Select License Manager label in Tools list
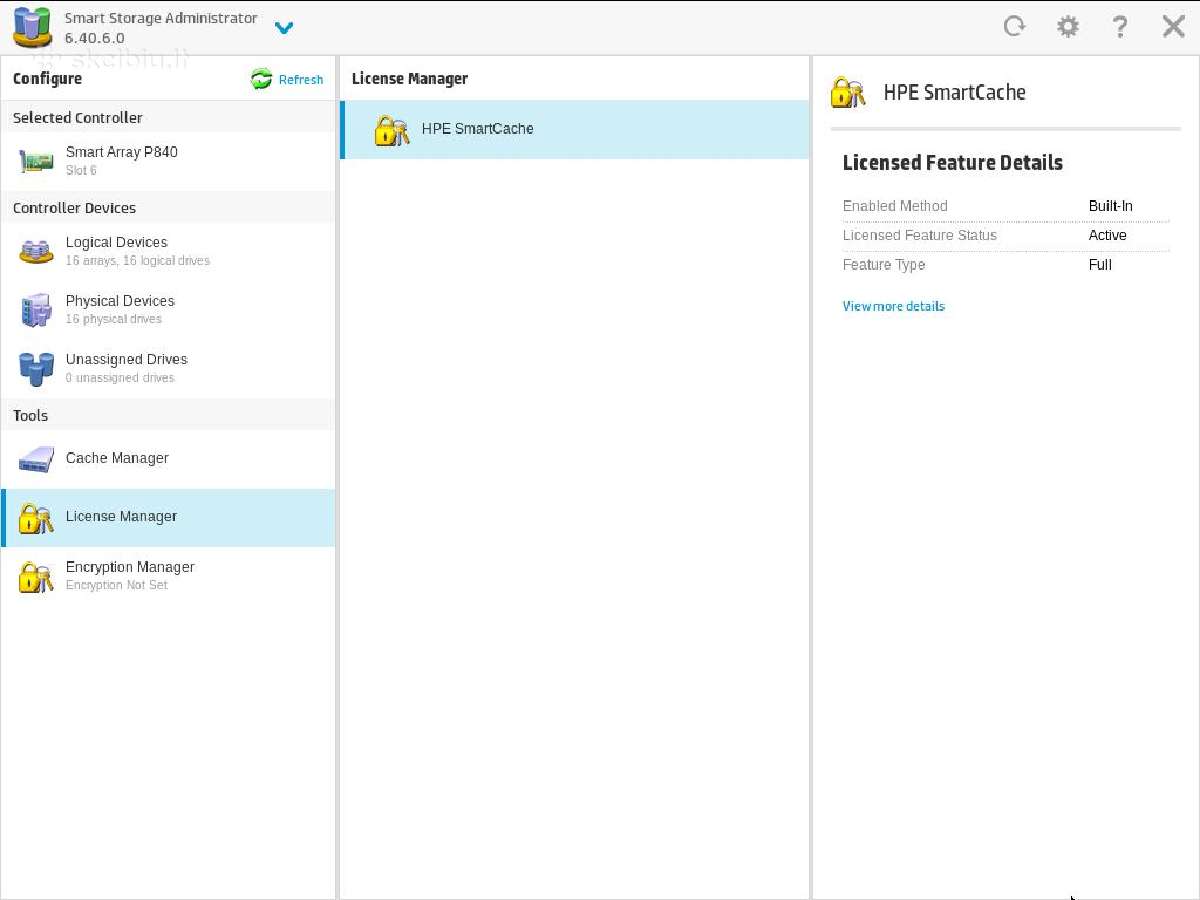The height and width of the screenshot is (900, 1200). coord(121,516)
